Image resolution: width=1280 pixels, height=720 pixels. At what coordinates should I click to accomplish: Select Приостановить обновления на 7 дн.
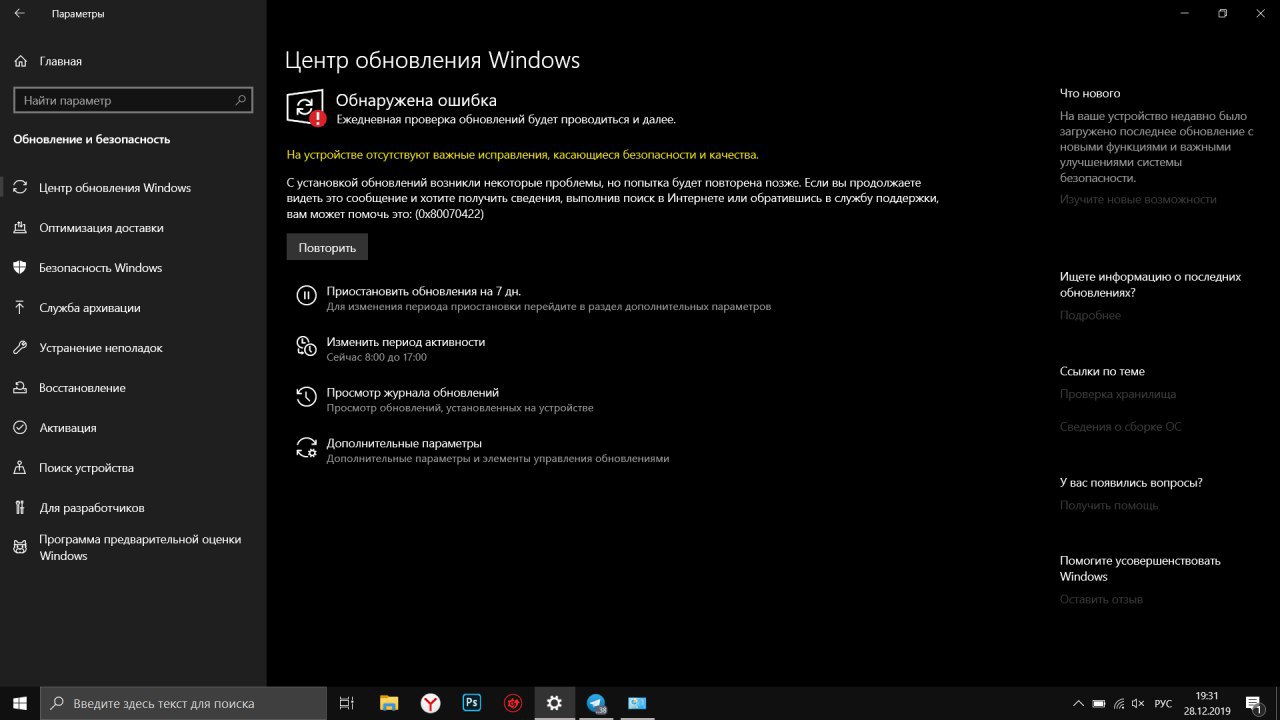point(423,291)
